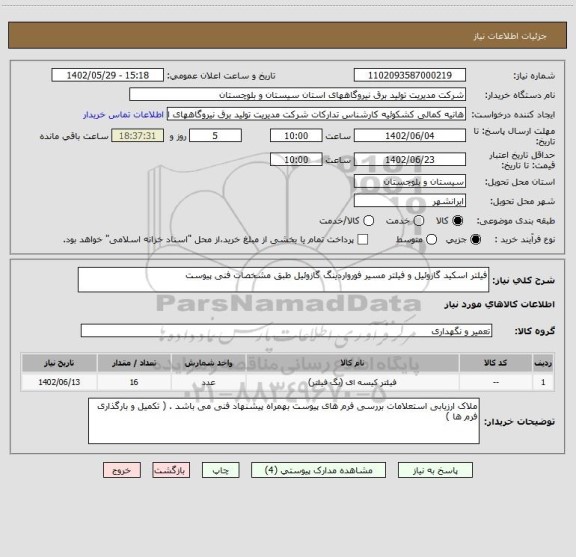Click the نام کالا column header
Viewport: 576px width, 557px height.
coord(352,363)
